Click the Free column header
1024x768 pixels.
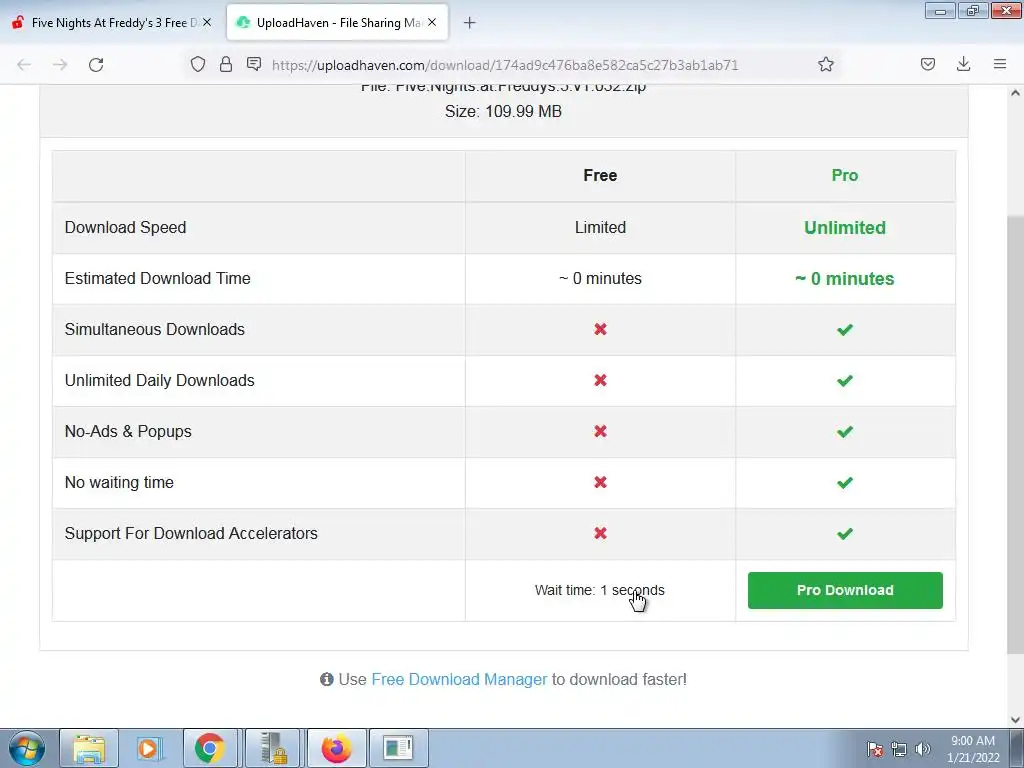click(x=600, y=176)
